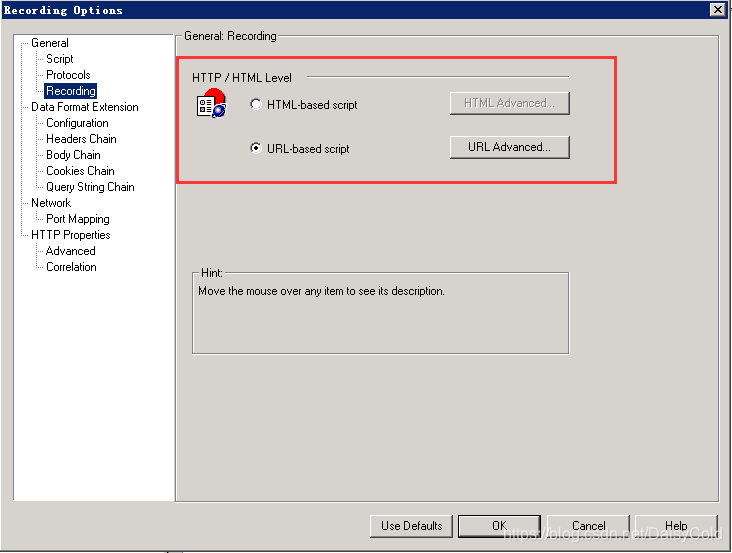Select the Headers Chain item
This screenshot has height=553, width=732.
pyautogui.click(x=81, y=139)
